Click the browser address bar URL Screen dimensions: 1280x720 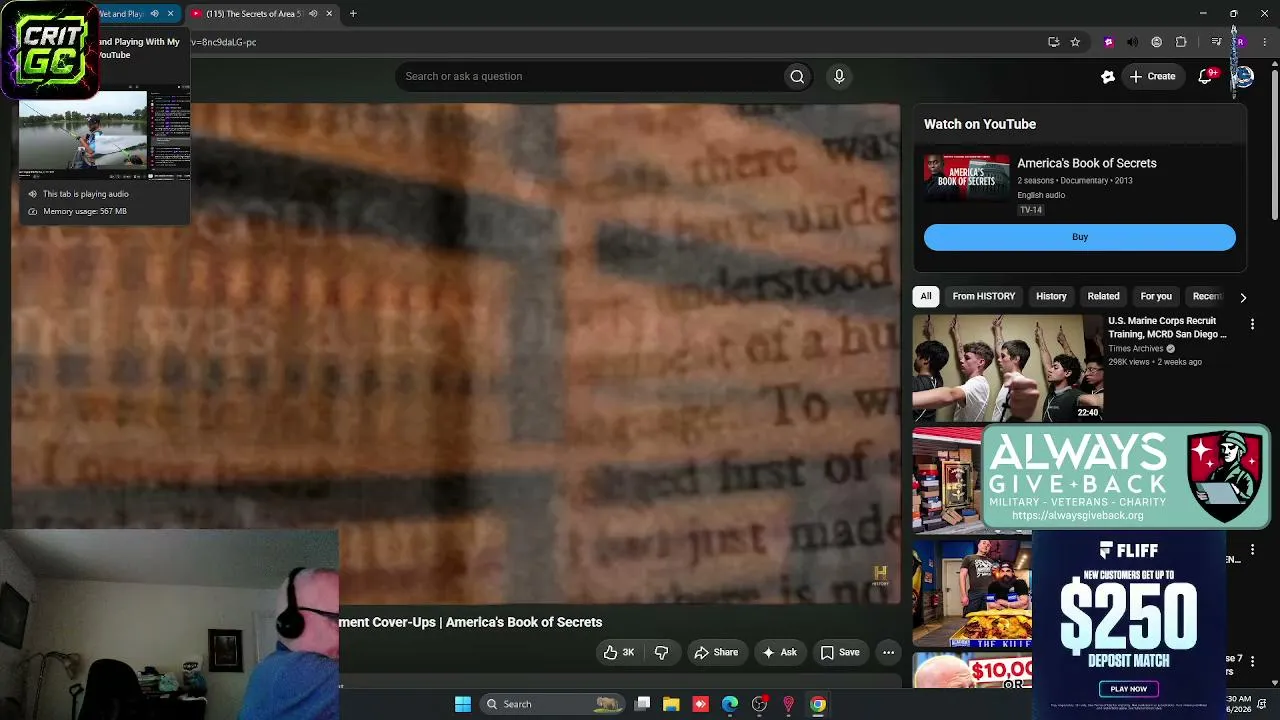click(224, 42)
